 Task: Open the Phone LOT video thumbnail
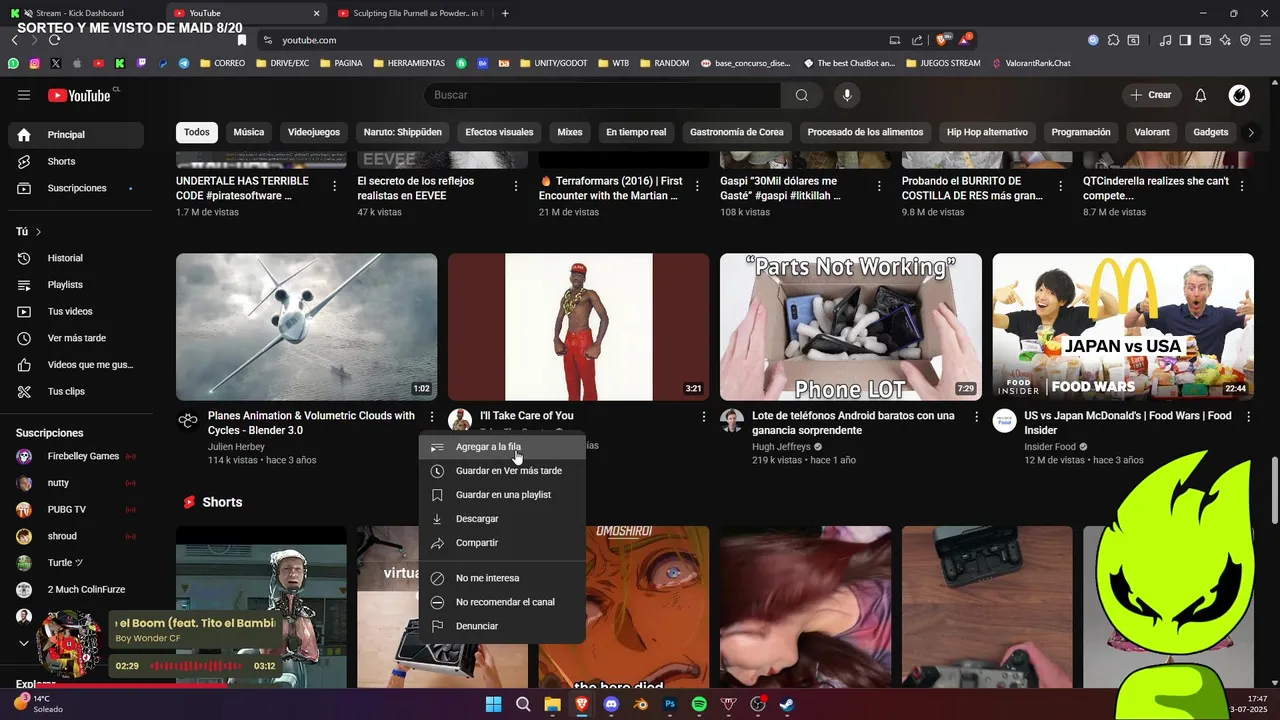pos(851,327)
